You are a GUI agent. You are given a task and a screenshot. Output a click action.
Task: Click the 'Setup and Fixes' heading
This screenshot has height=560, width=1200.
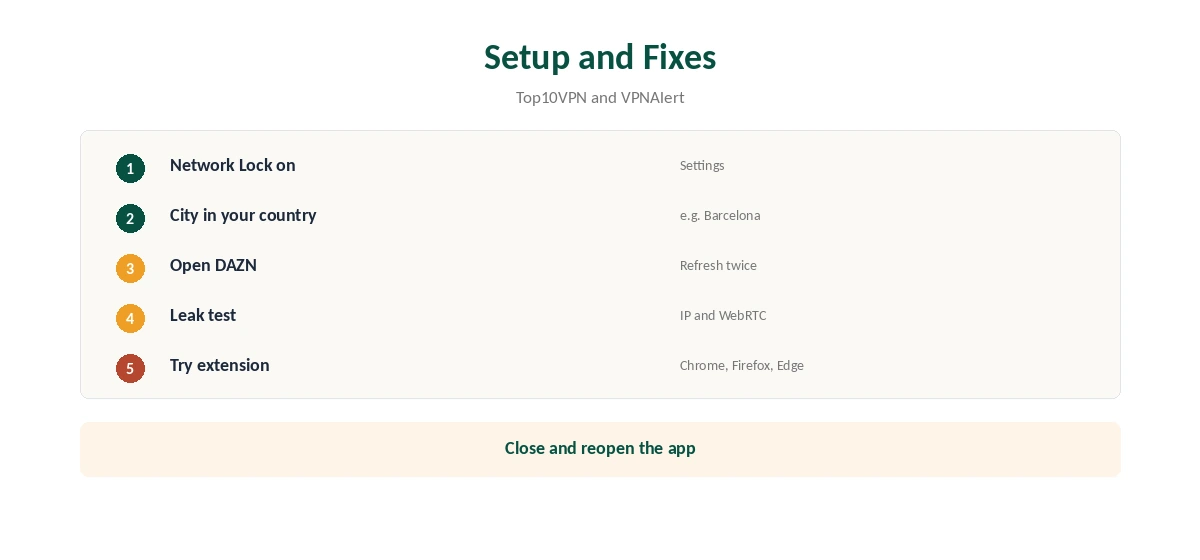600,57
